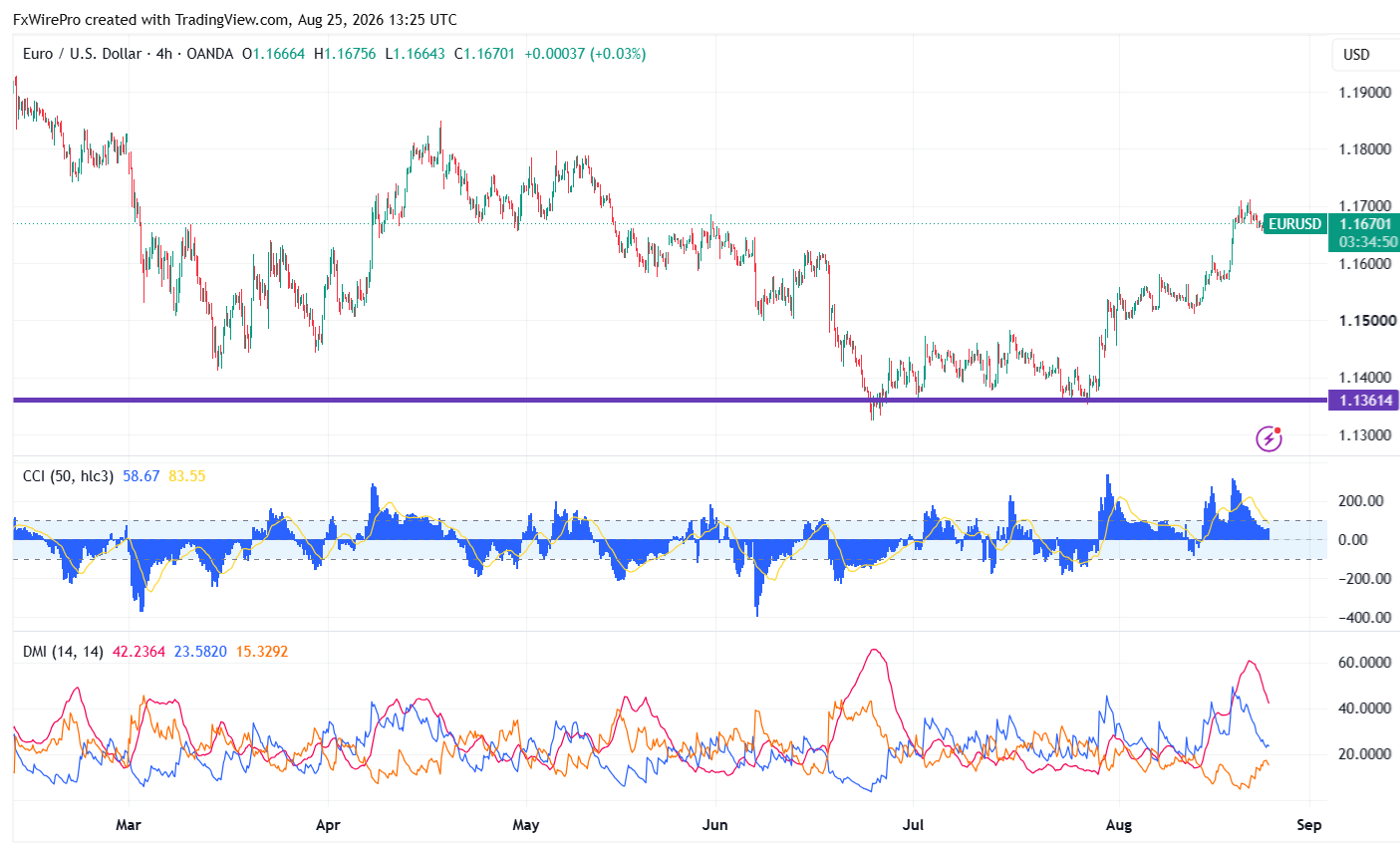Click the 1.18000 price axis label
This screenshot has width=1400, height=844.
[1365, 149]
